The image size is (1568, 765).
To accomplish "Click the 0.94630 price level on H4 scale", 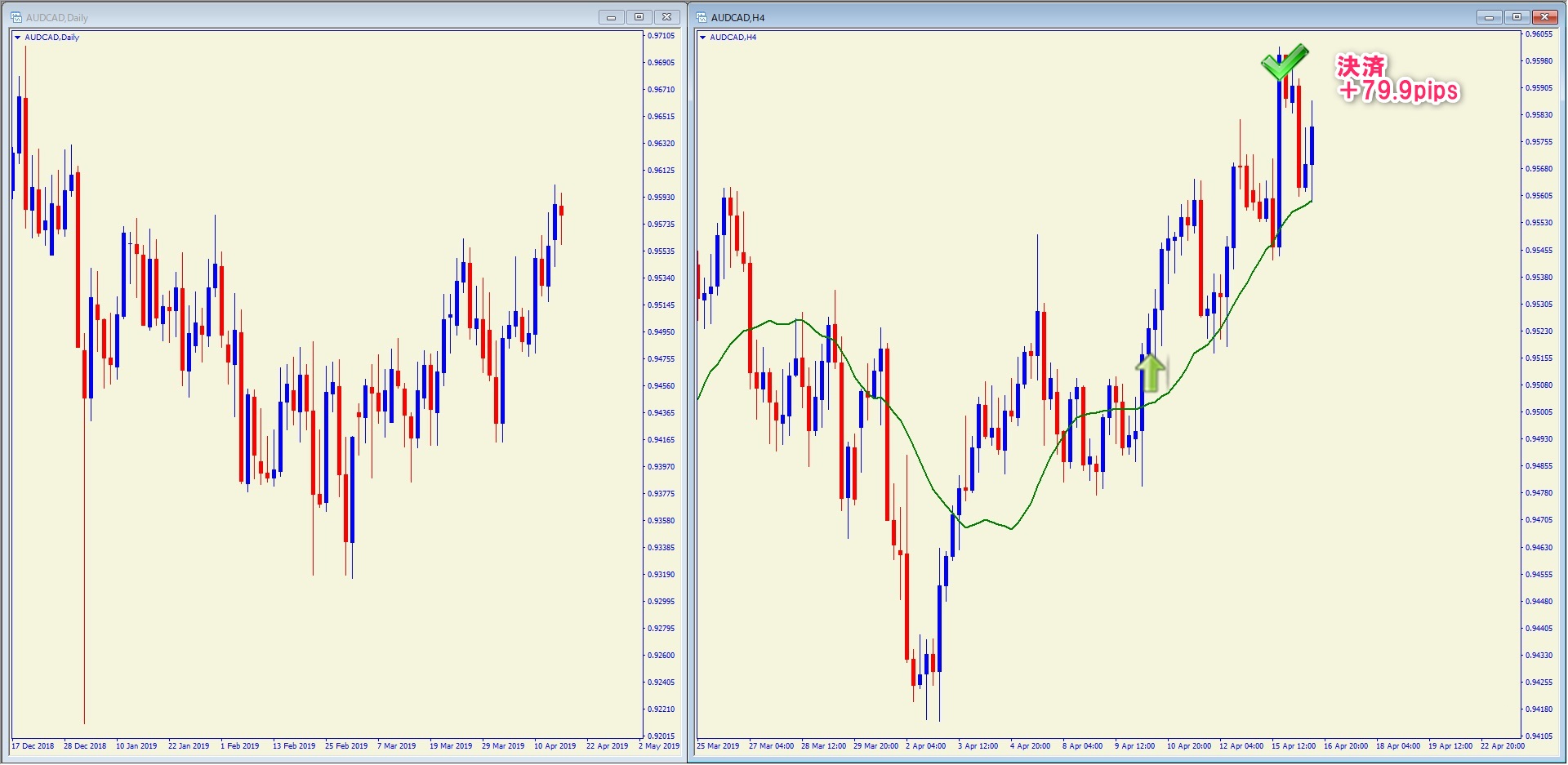I will pyautogui.click(x=1539, y=548).
